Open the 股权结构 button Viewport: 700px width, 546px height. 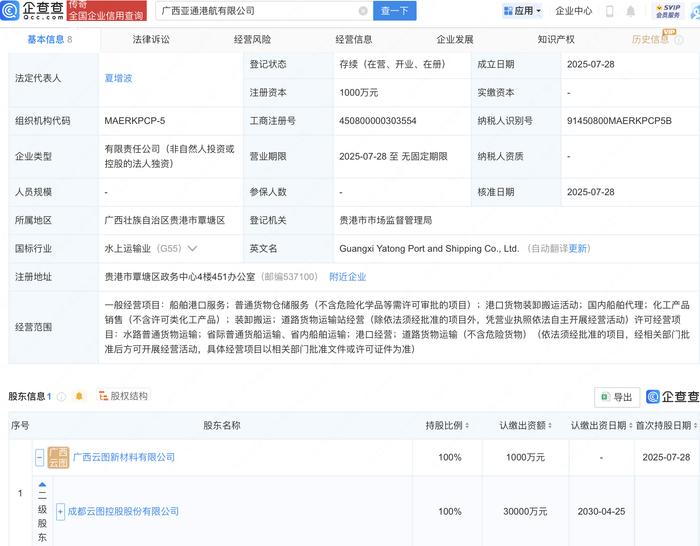[x=124, y=396]
